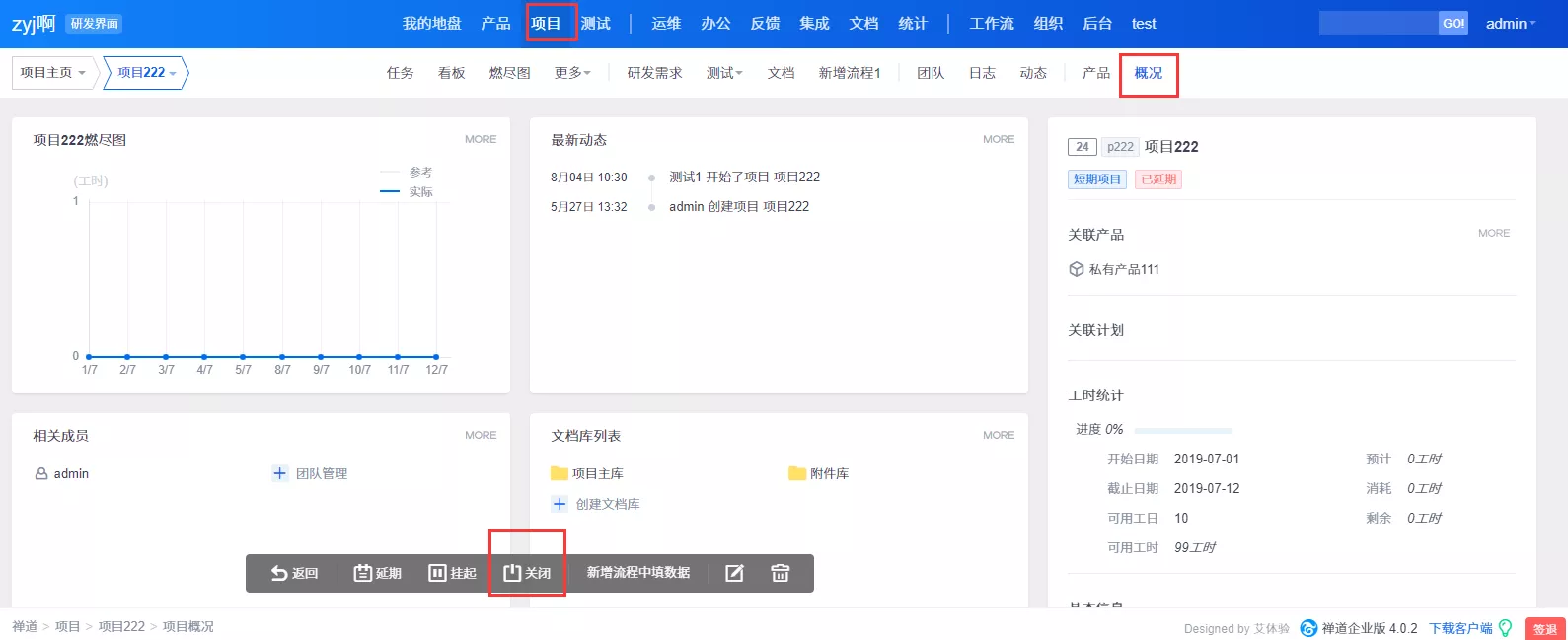Switch to 燃尽图 tab
Image resolution: width=1568 pixels, height=640 pixels.
pos(509,73)
